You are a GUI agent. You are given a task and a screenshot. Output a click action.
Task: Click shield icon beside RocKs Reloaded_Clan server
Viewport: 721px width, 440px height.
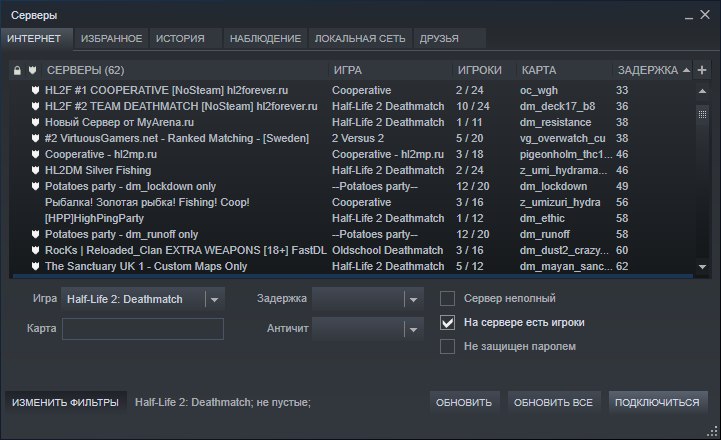[35, 251]
